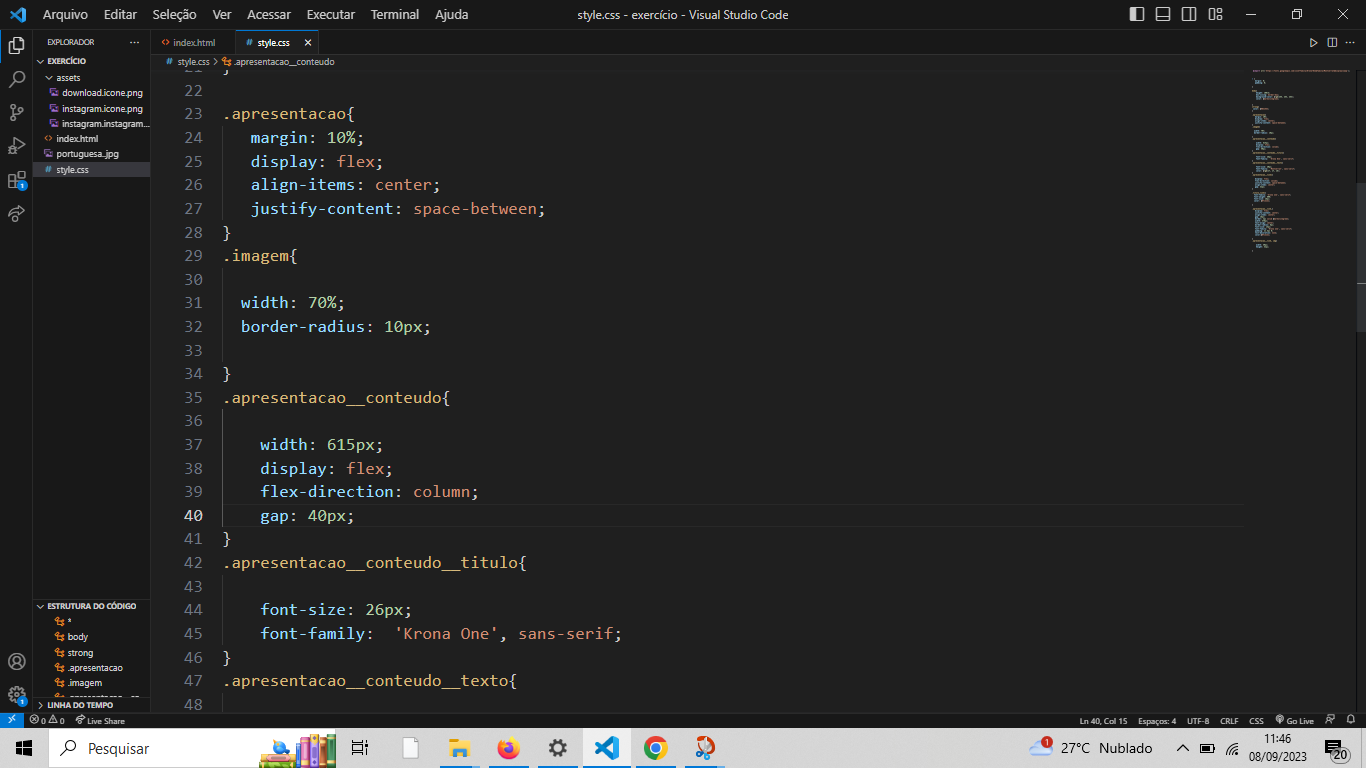Click Windows Start button

pyautogui.click(x=24, y=748)
